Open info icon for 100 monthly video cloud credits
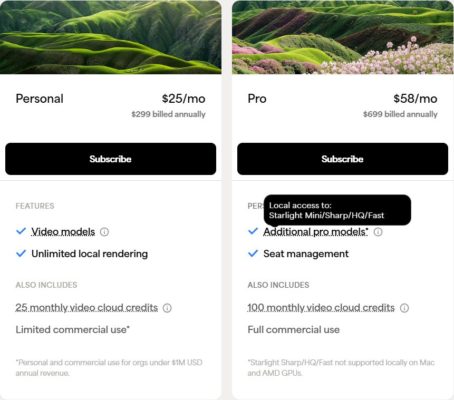This screenshot has width=454, height=400. pos(404,308)
